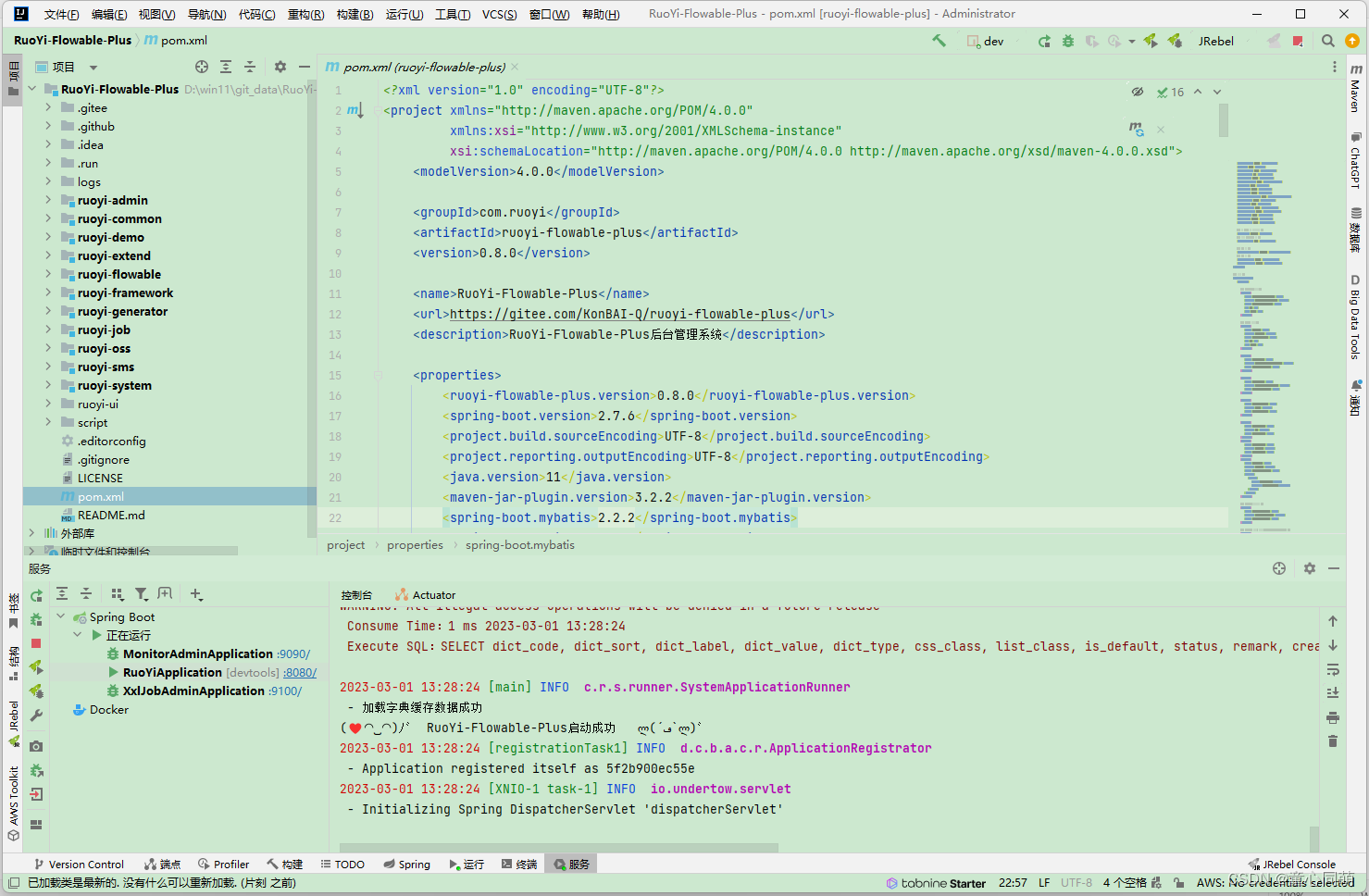This screenshot has width=1369, height=896.
Task: Open the ChatGPT tool window on the right sidebar
Action: point(1355,160)
